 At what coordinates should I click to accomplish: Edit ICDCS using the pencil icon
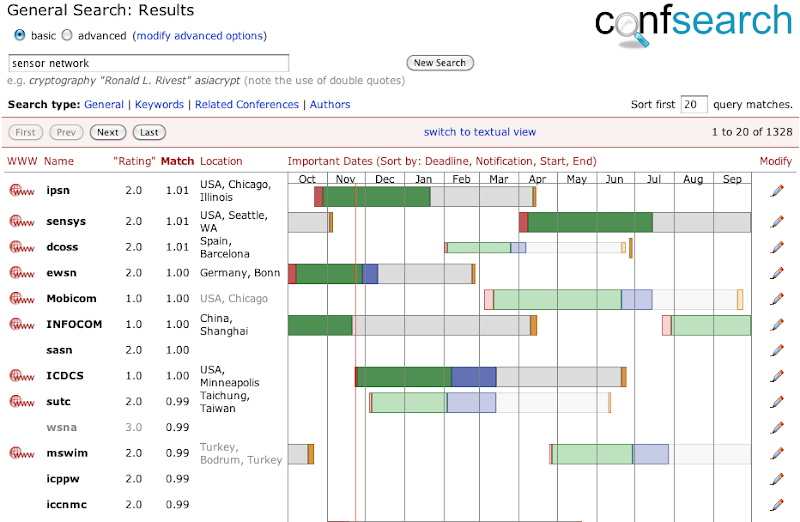click(777, 376)
